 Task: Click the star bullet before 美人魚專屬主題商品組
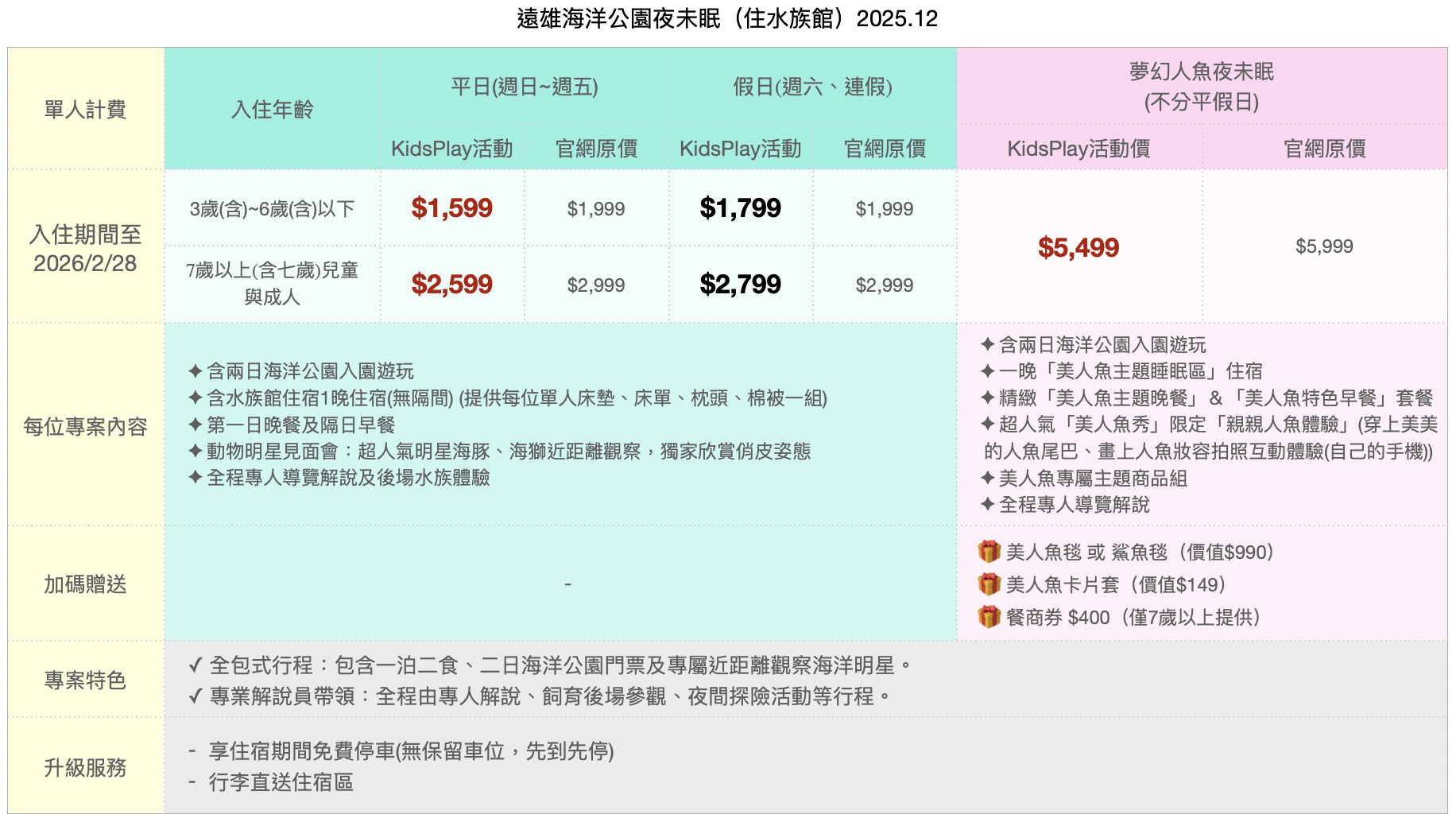(x=987, y=478)
